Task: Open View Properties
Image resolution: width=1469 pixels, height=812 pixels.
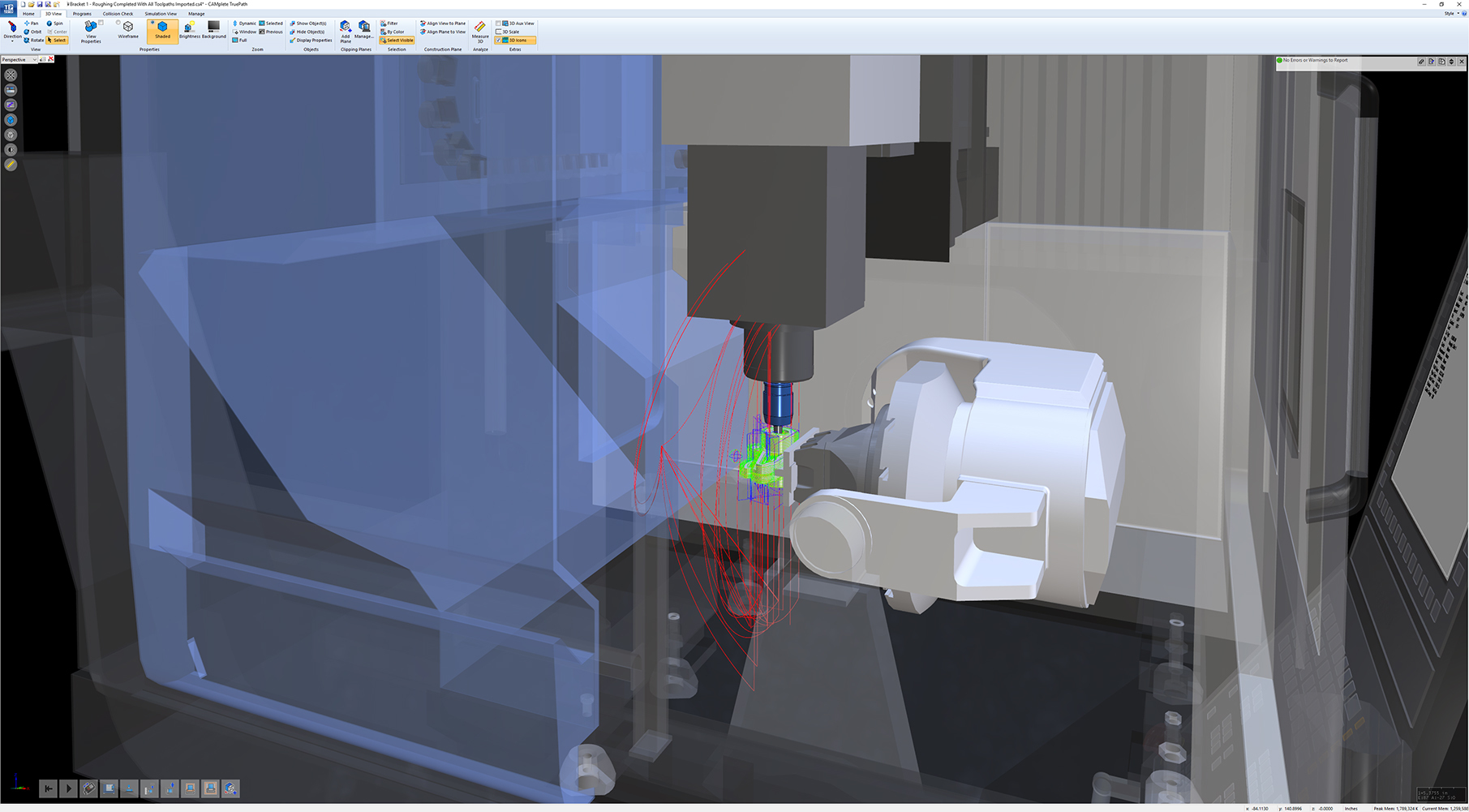Action: tap(91, 32)
